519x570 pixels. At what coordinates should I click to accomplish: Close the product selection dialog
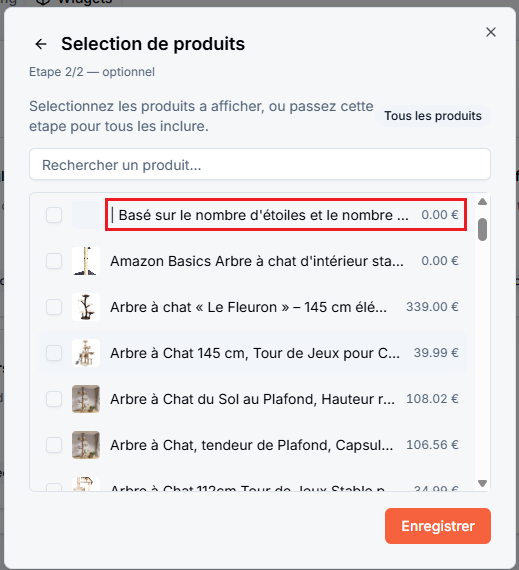491,32
